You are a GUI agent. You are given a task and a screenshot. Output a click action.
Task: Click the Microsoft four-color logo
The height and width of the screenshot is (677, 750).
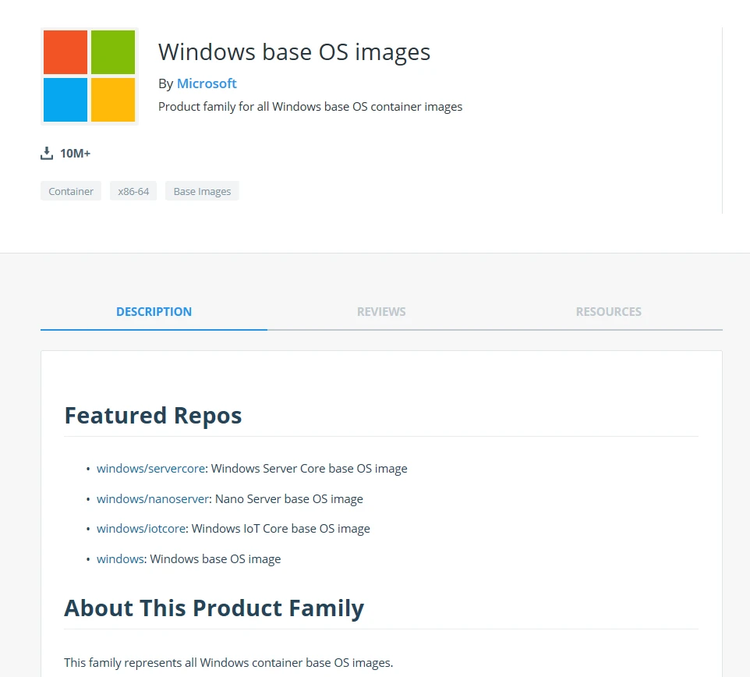click(x=89, y=76)
